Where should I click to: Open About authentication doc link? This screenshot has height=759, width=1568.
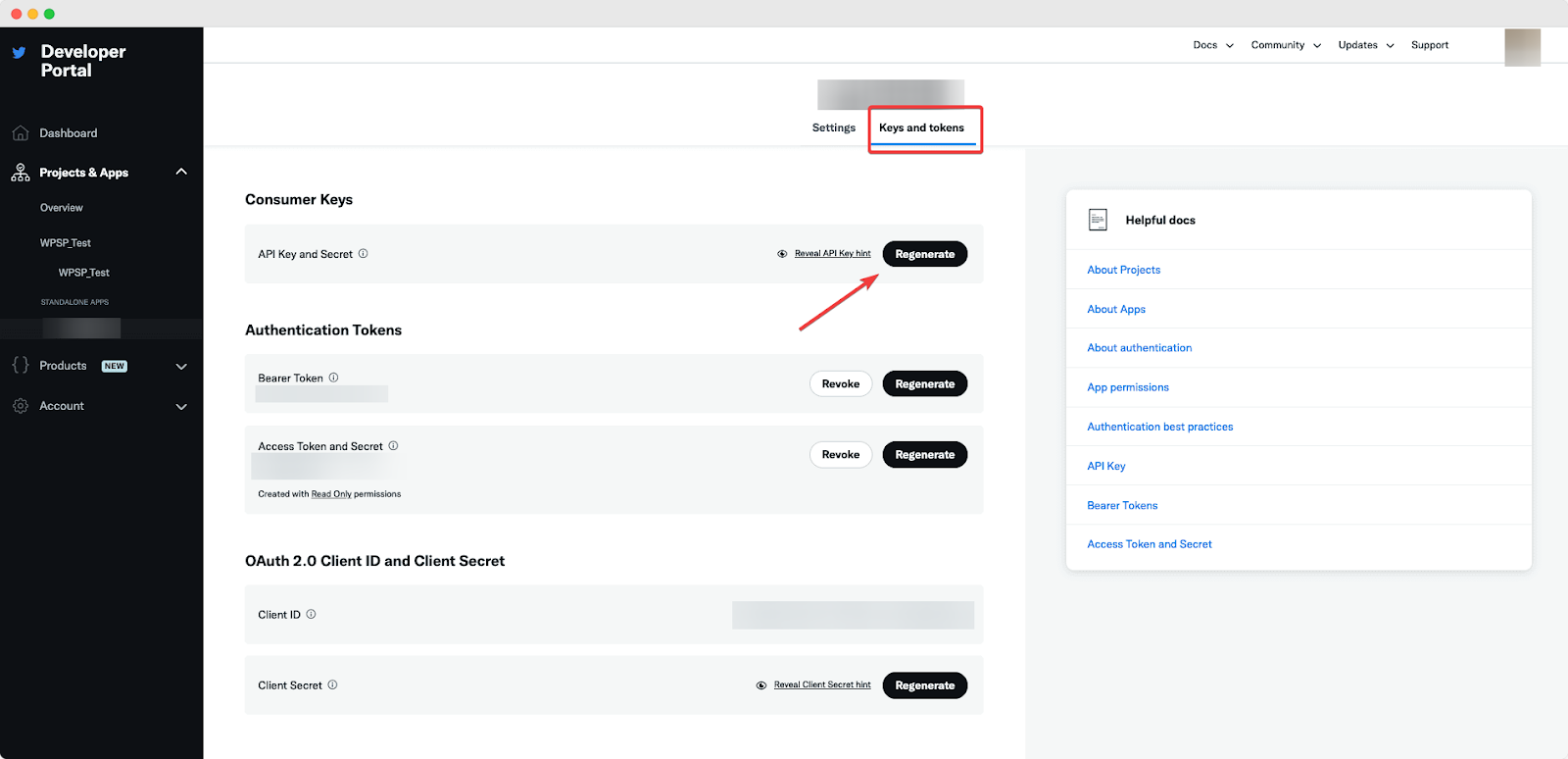1140,348
